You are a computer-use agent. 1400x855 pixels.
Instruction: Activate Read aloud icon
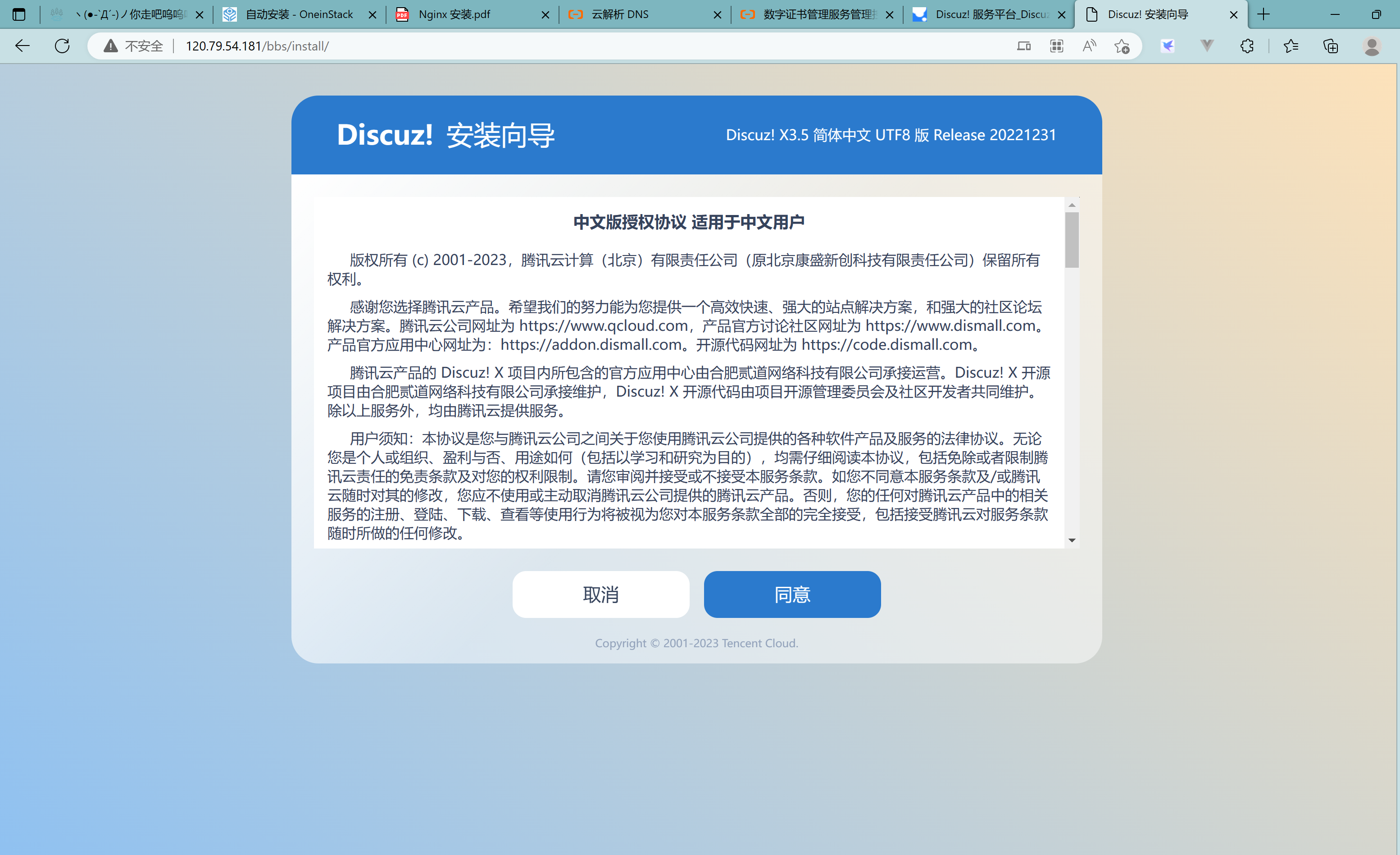[1089, 46]
